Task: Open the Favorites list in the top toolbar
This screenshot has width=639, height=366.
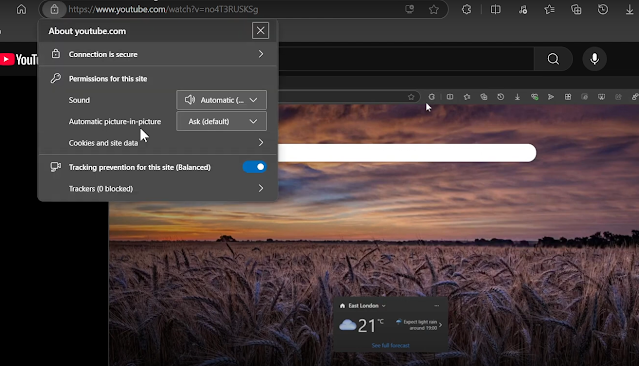Action: coord(549,9)
